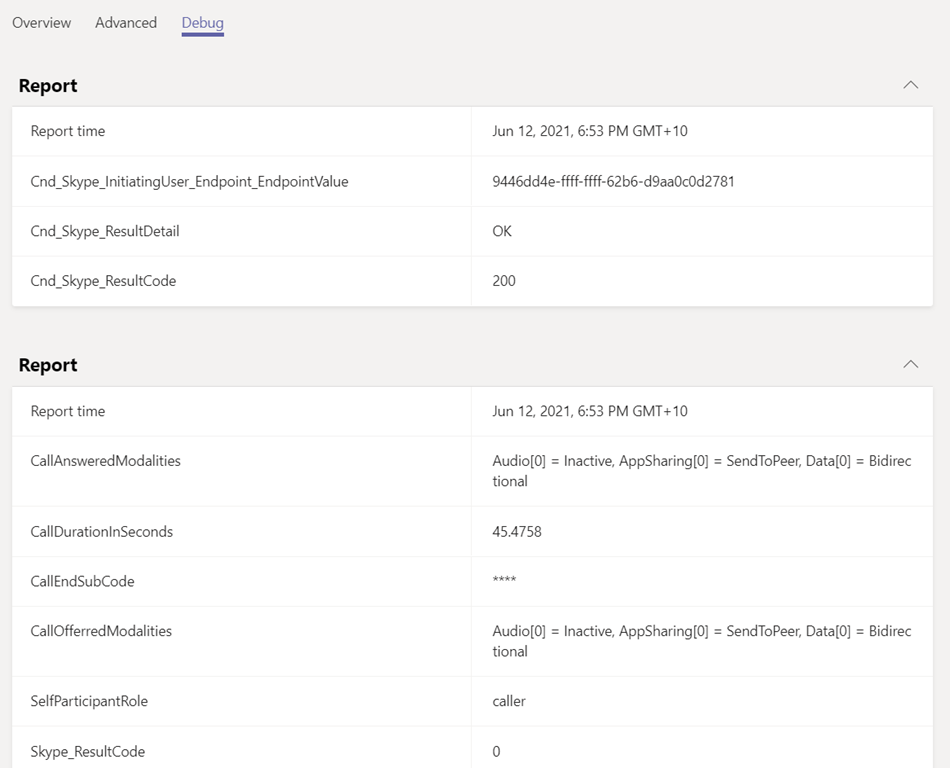The height and width of the screenshot is (768, 950).
Task: Click the CallOfferredModalities label
Action: click(101, 631)
